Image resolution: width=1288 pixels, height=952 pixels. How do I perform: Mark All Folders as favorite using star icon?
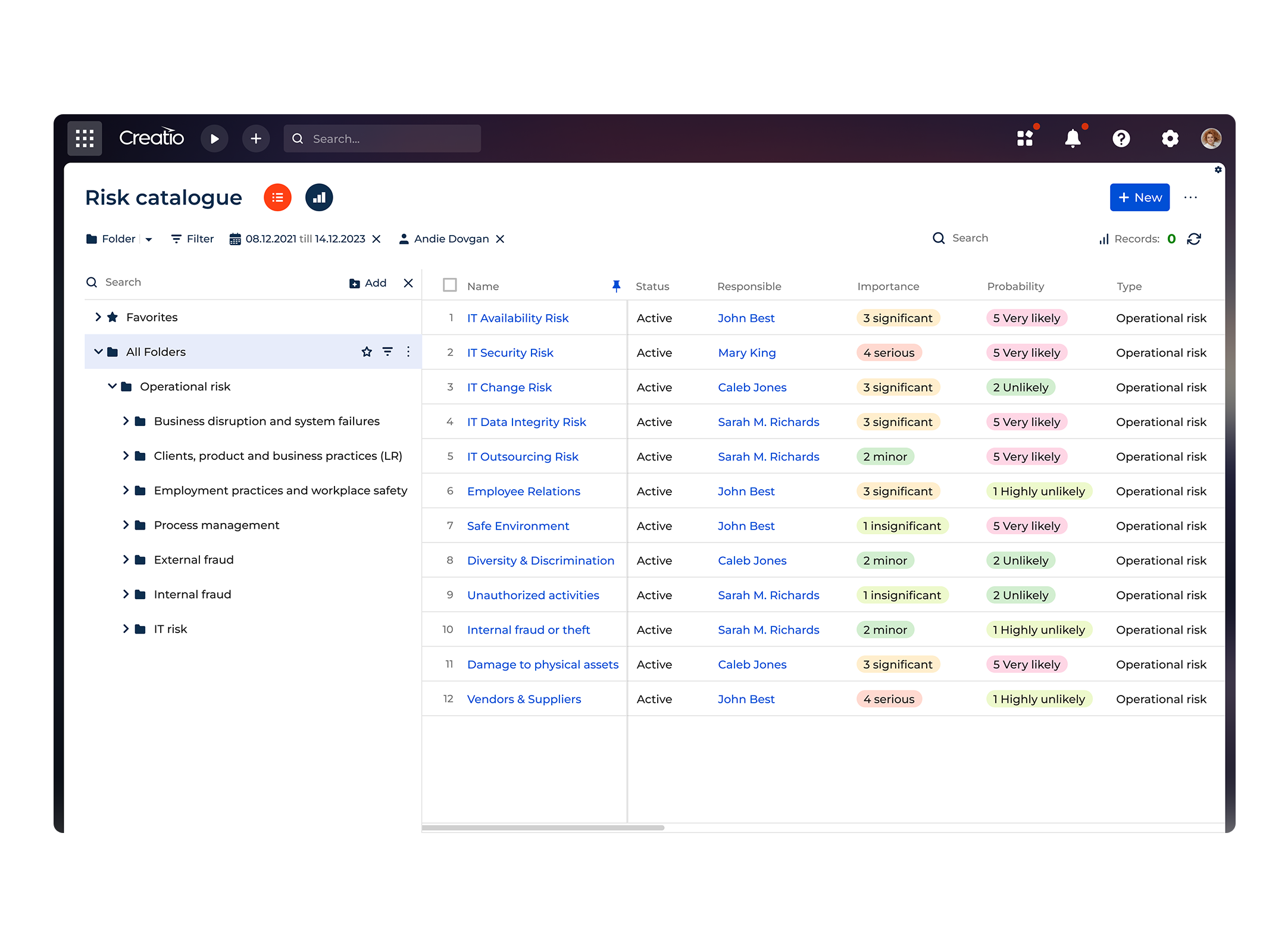click(x=366, y=351)
